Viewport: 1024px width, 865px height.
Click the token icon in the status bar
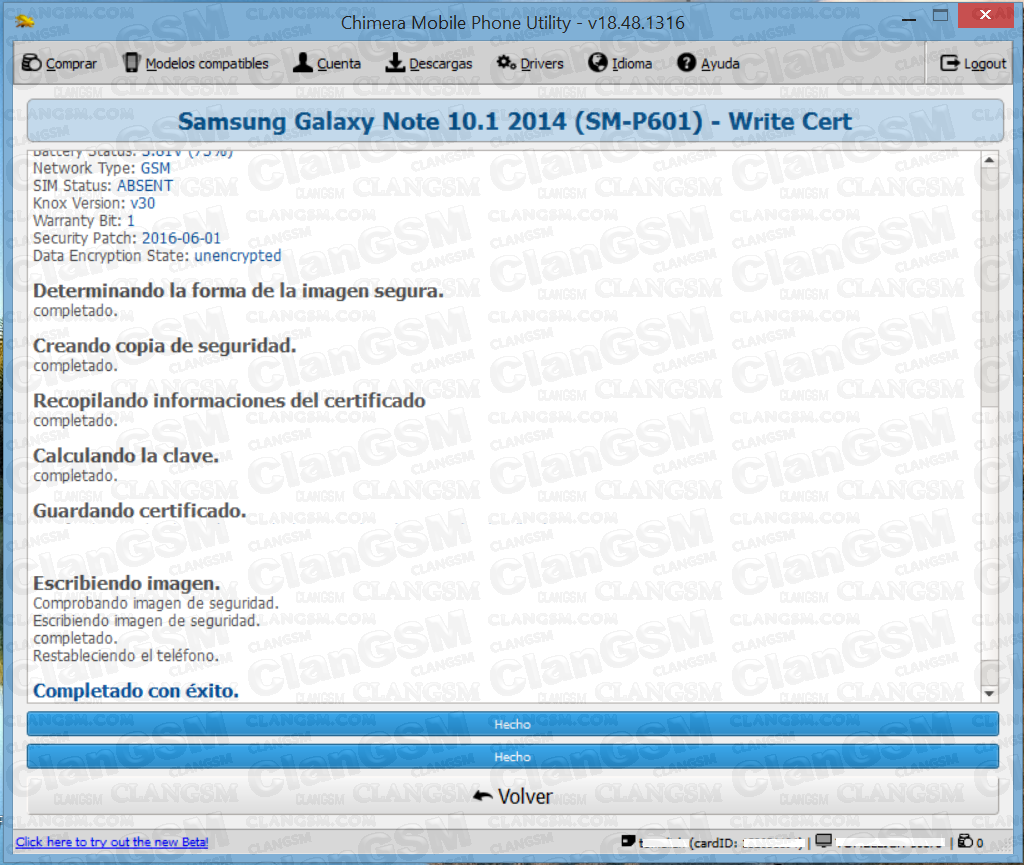click(x=626, y=843)
